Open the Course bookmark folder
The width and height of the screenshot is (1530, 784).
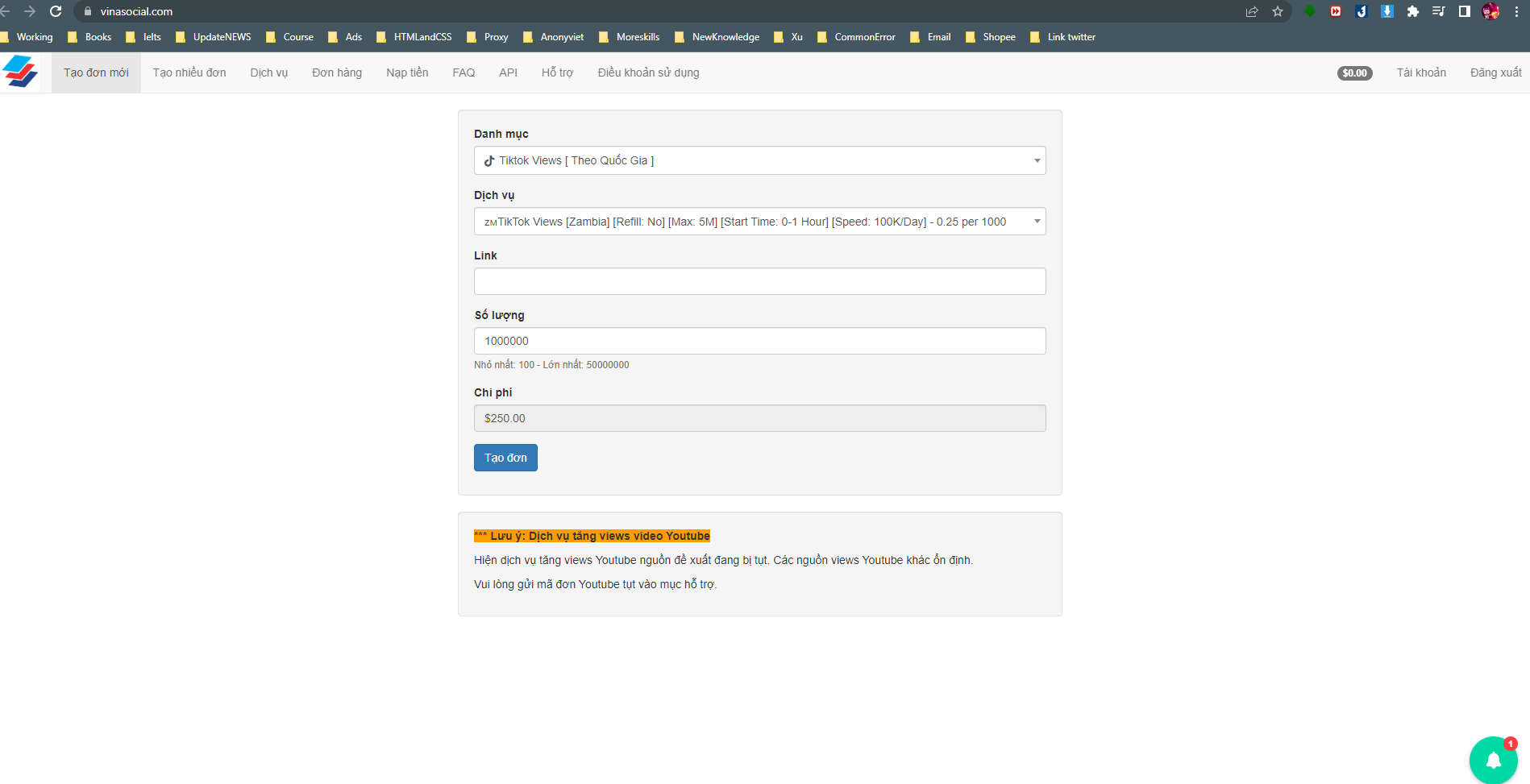pyautogui.click(x=290, y=37)
